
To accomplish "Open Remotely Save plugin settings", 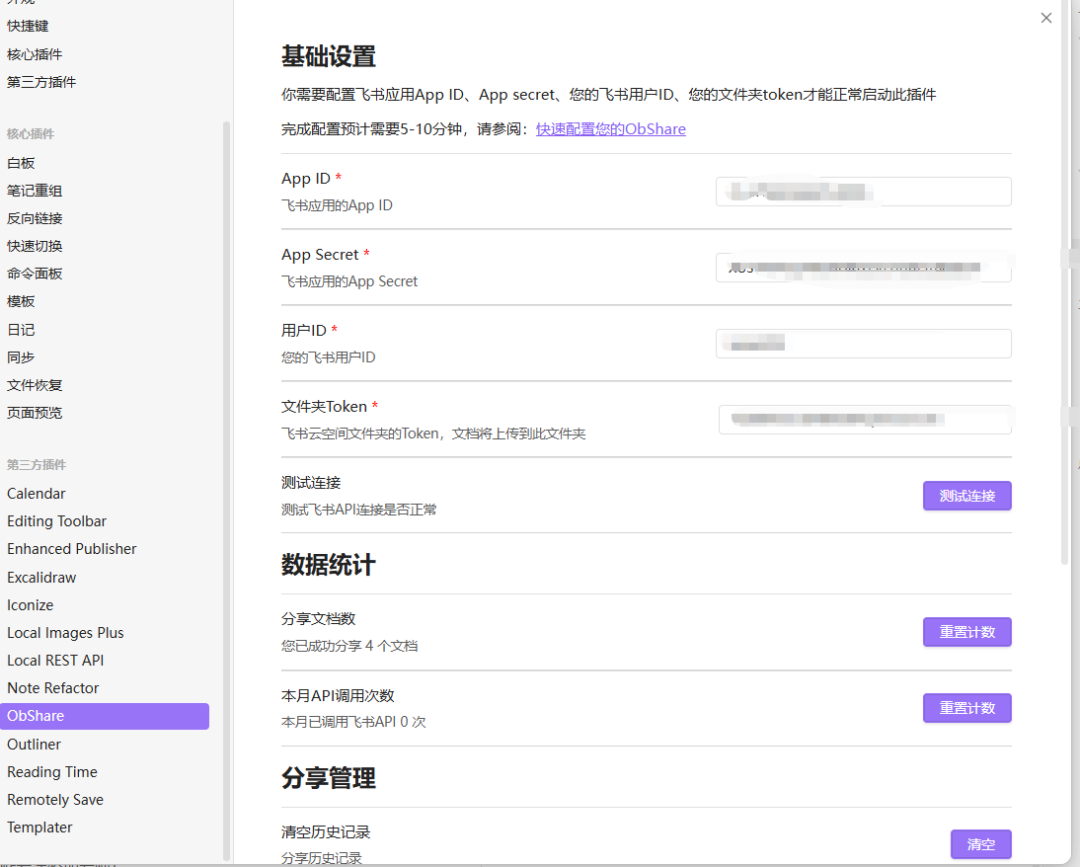I will click(x=55, y=800).
